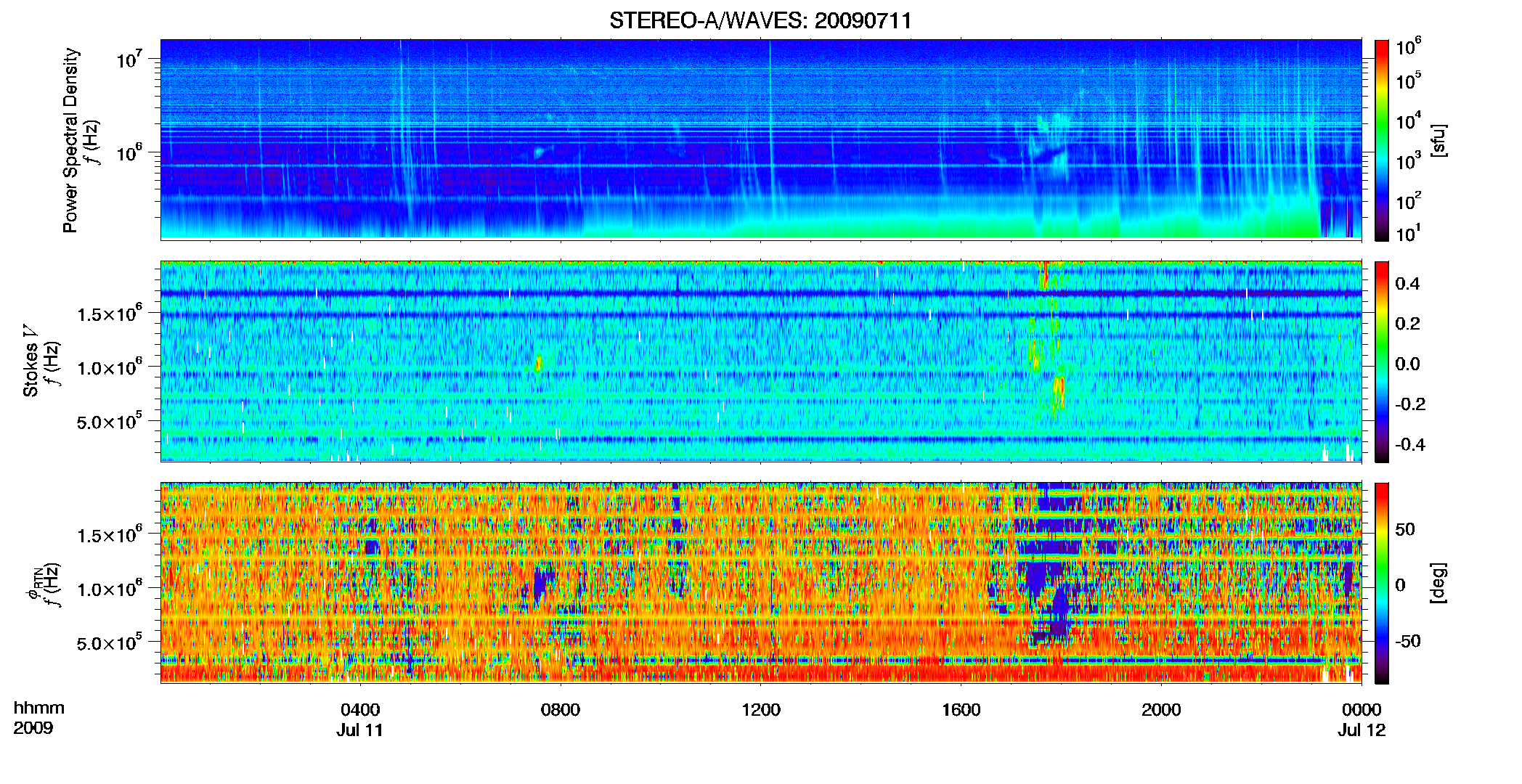Image resolution: width=1522 pixels, height=784 pixels.
Task: Click the 1.5×10^6 tick in Stokes panel
Action: pyautogui.click(x=110, y=314)
